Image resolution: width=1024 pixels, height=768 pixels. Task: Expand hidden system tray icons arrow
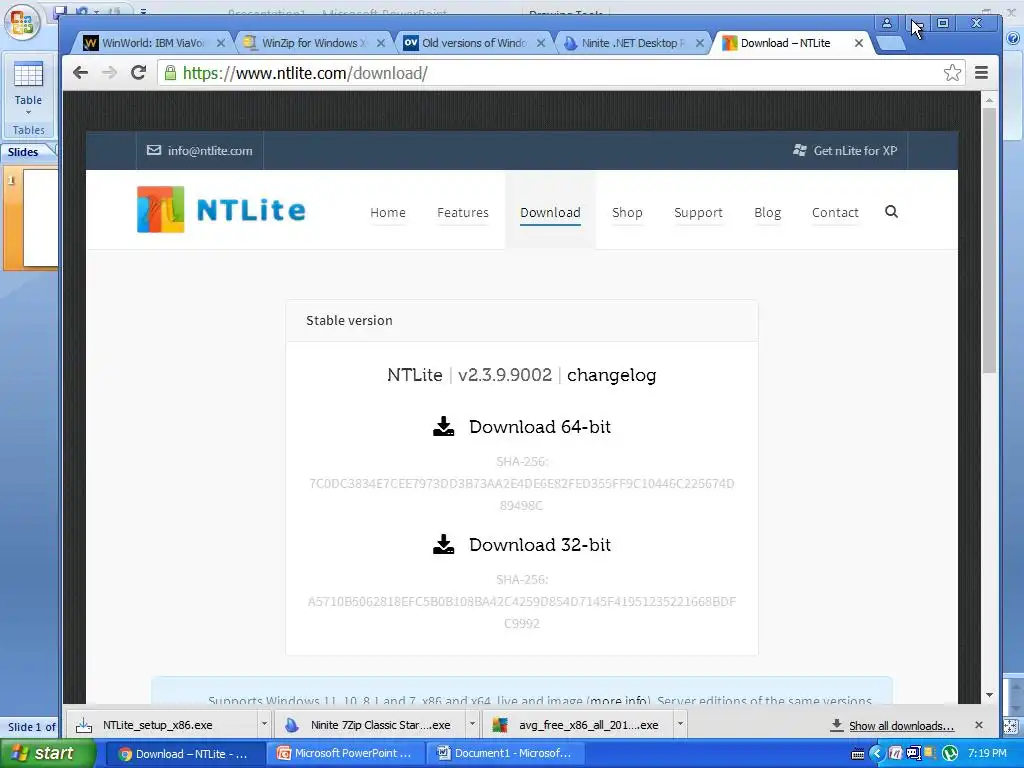coord(876,754)
